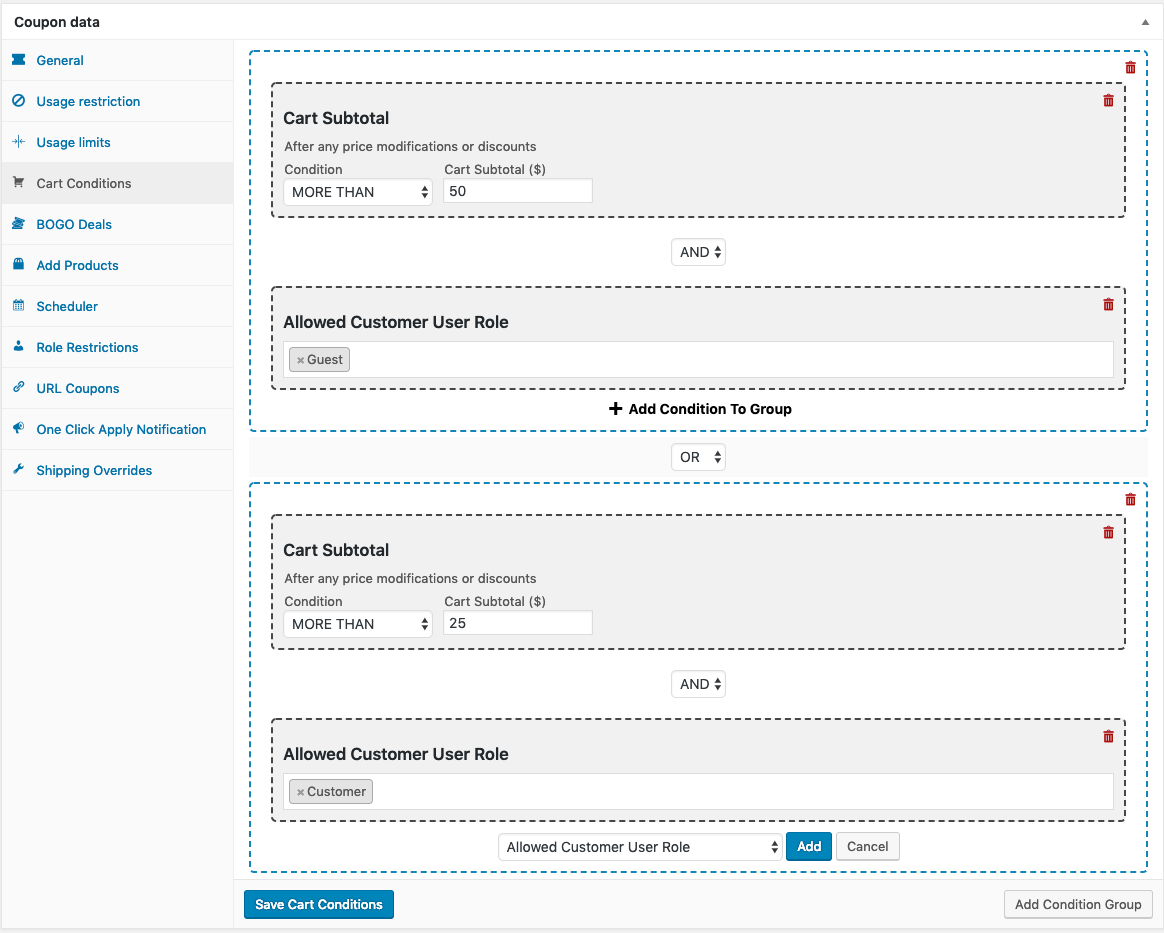Click the Cart Conditions cart icon
This screenshot has height=933, width=1164.
(19, 182)
